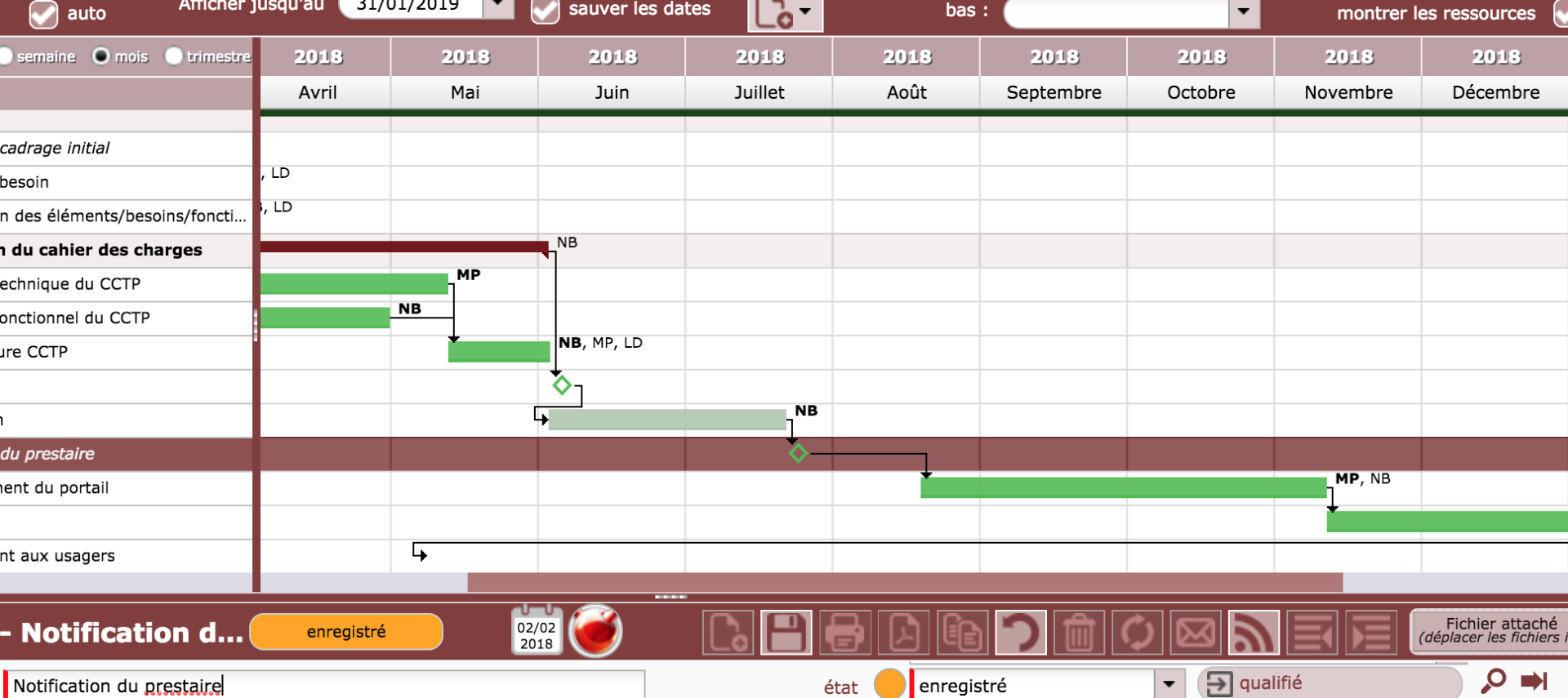The image size is (1568, 698).
Task: Click the green technique du CCTP task bar
Action: tap(354, 283)
